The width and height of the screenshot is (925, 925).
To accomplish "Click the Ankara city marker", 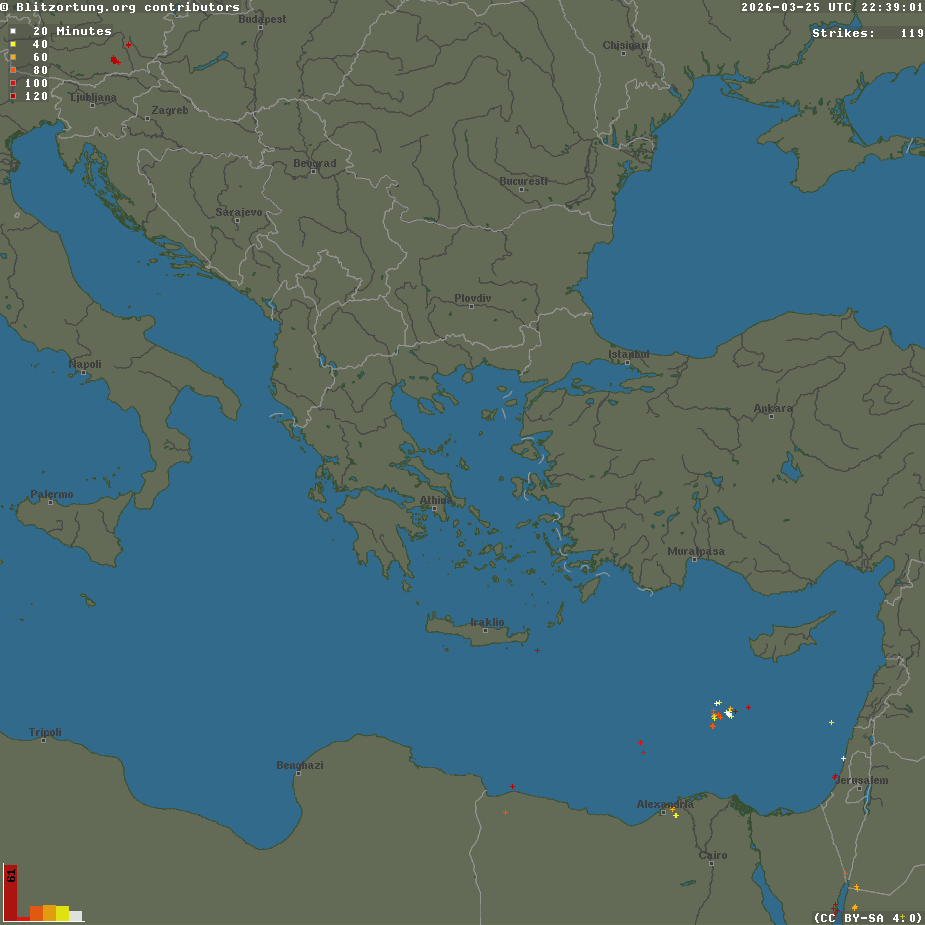I will [771, 416].
